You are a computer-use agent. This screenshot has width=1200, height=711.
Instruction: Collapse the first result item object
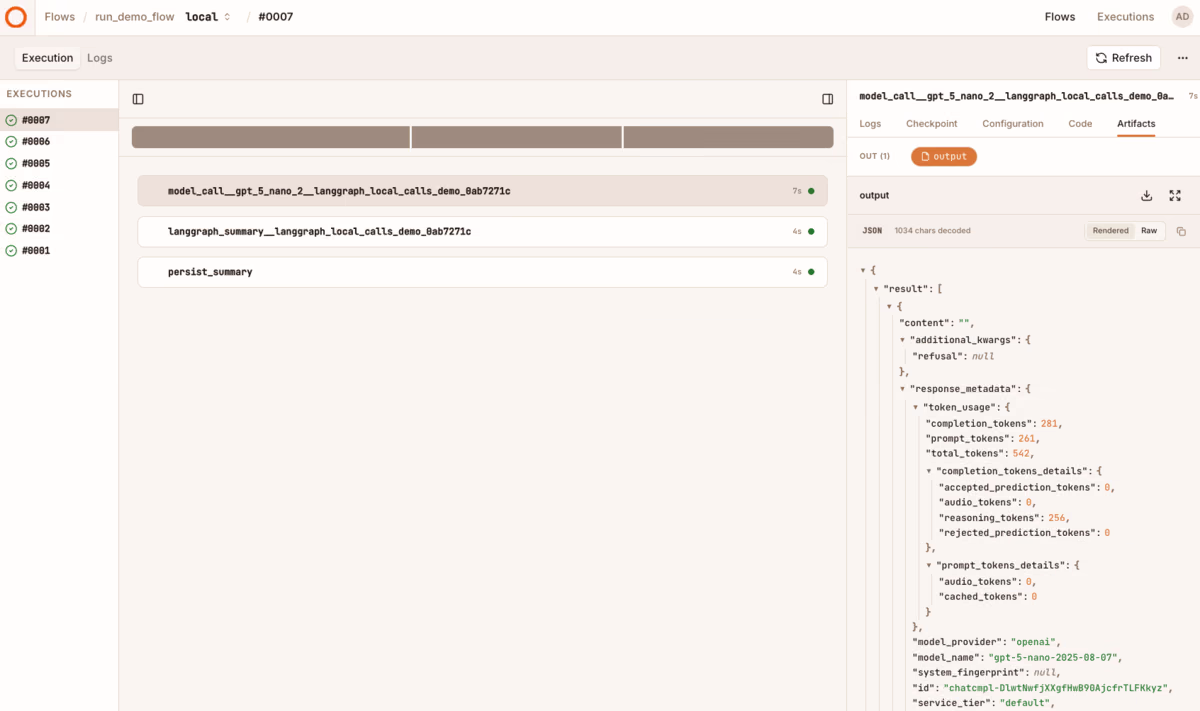coord(890,306)
